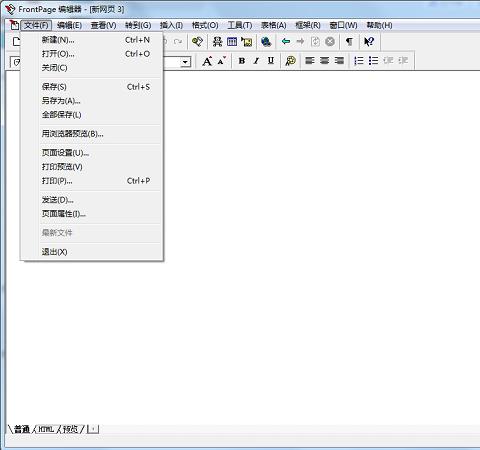
Task: Click the Center alignment icon
Action: [325, 61]
